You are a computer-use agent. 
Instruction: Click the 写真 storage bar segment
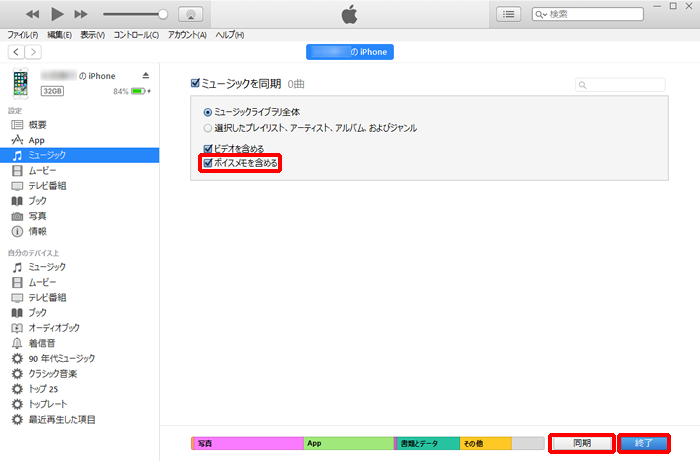(x=249, y=443)
